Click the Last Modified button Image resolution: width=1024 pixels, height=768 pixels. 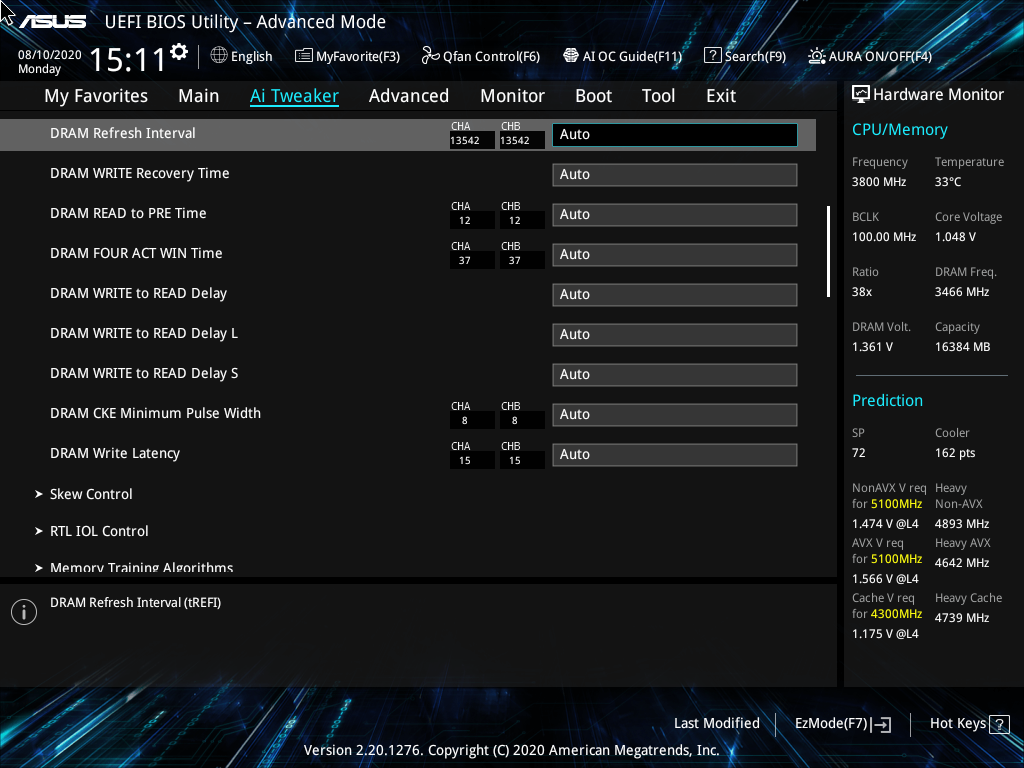(717, 723)
